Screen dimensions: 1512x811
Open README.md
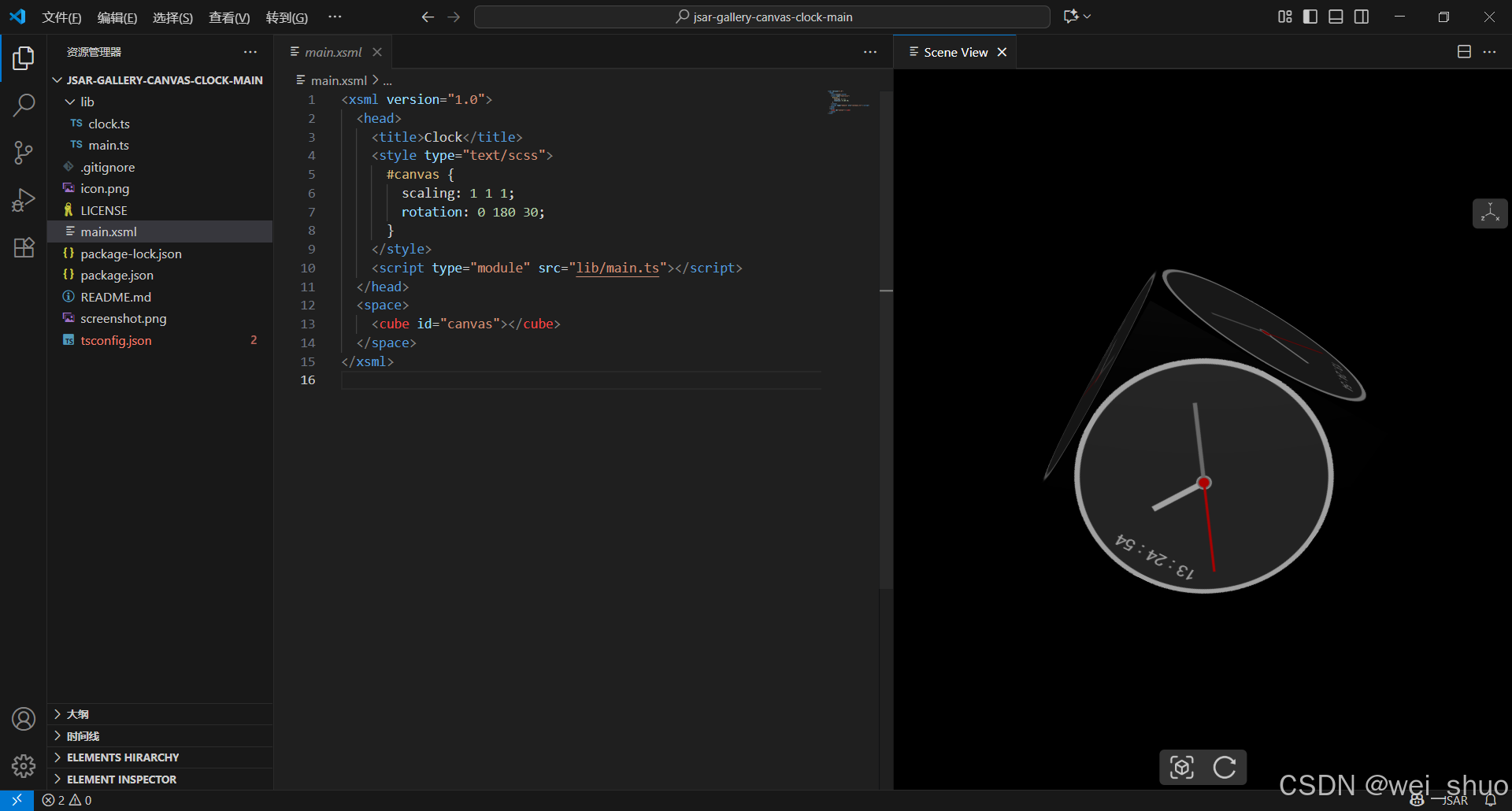[x=160, y=297]
